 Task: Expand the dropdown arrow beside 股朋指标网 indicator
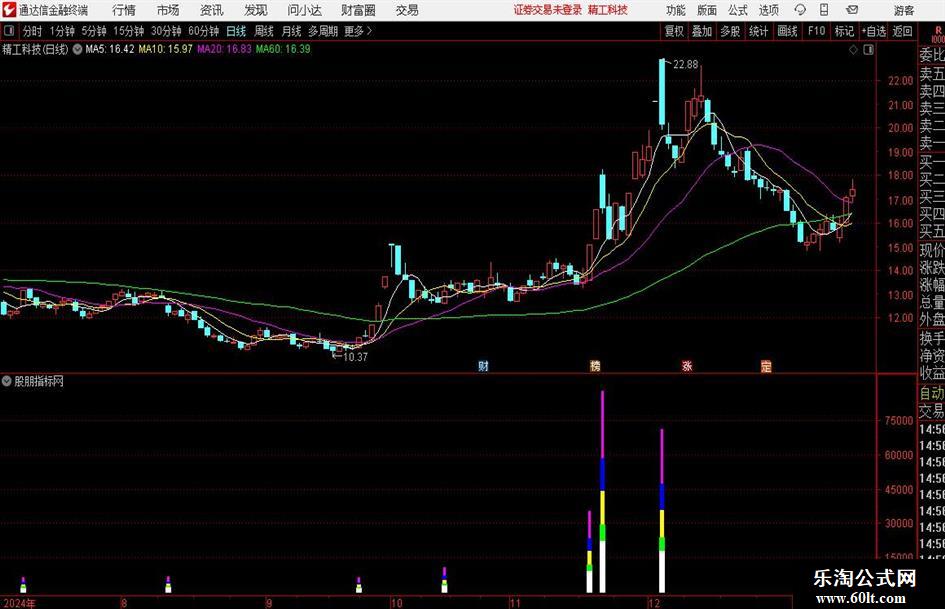7,381
